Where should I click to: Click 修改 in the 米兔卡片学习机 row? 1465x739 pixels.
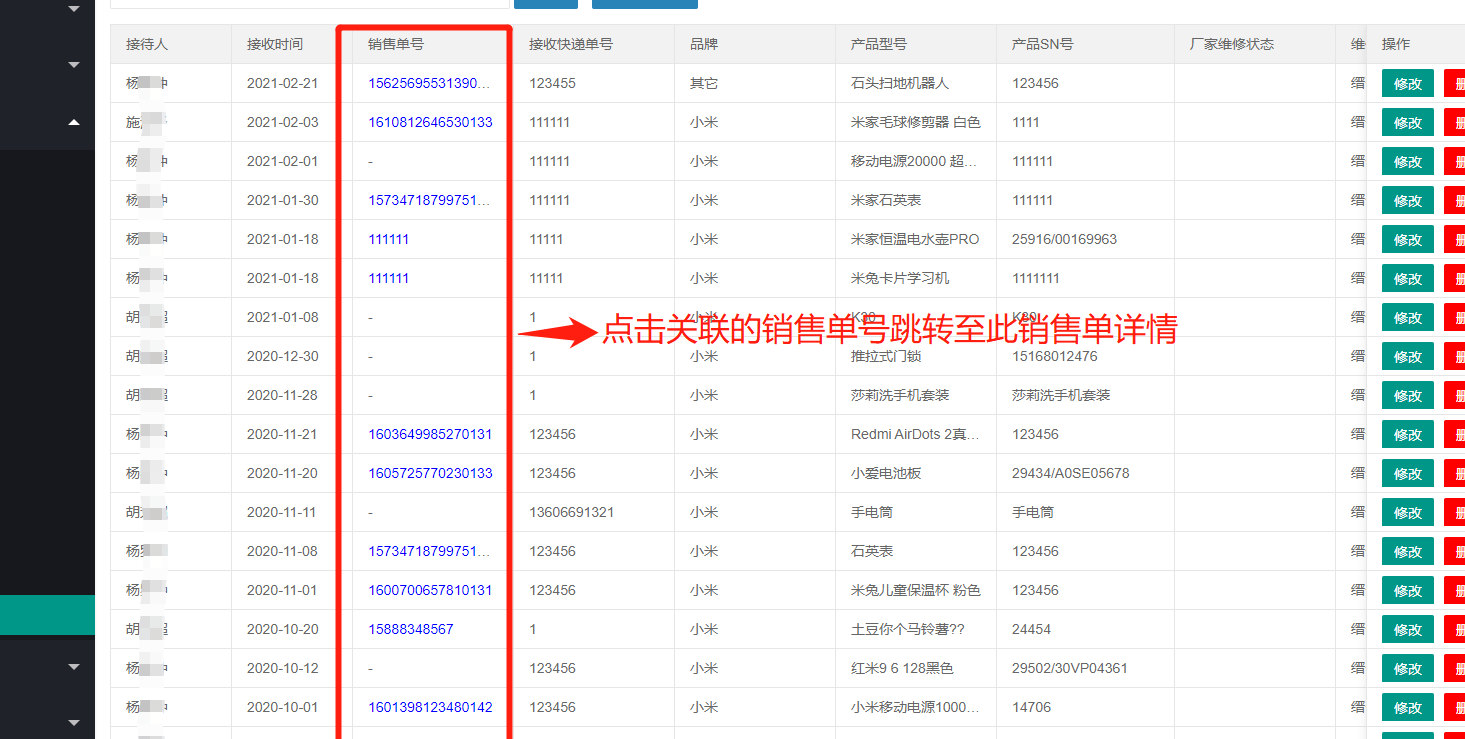click(x=1408, y=279)
